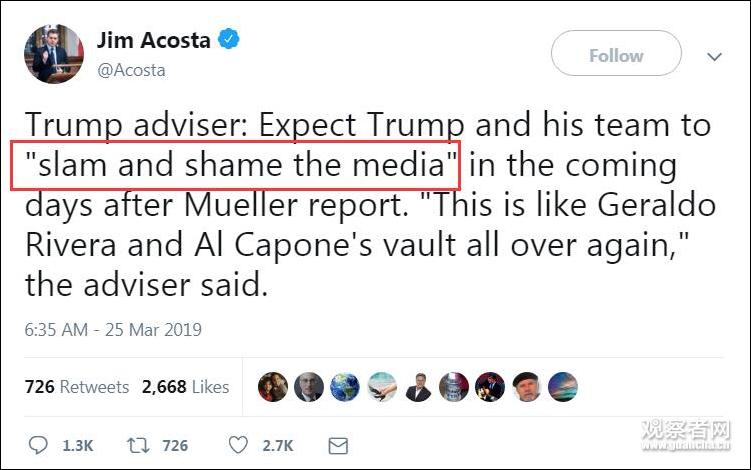Click the blue verified badge

(x=229, y=41)
